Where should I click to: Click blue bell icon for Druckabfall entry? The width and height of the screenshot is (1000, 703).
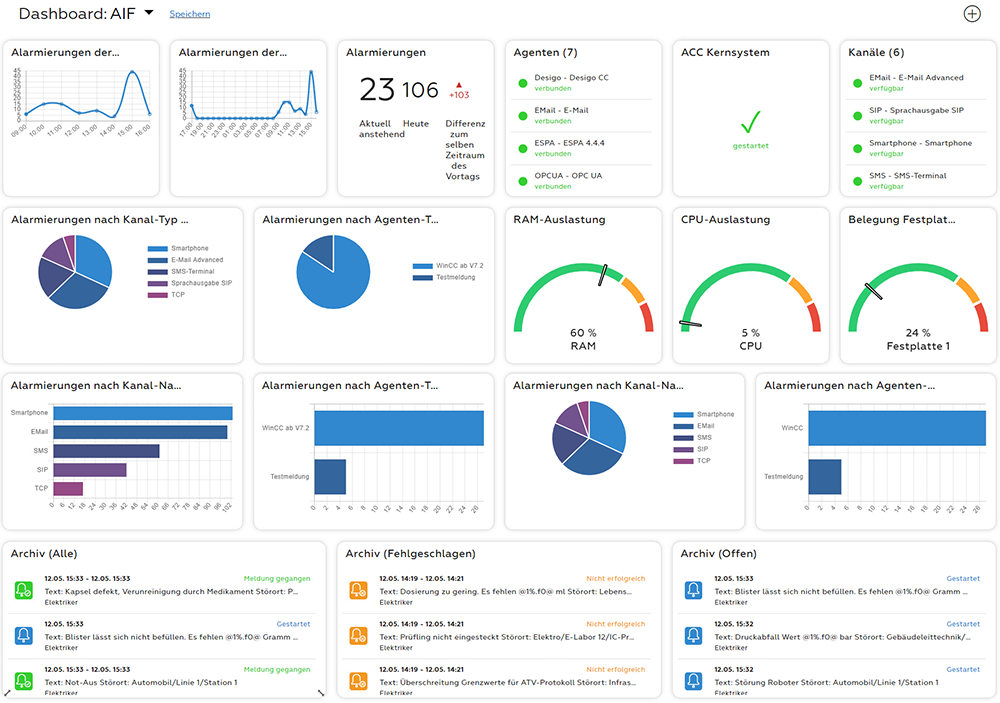[x=693, y=635]
